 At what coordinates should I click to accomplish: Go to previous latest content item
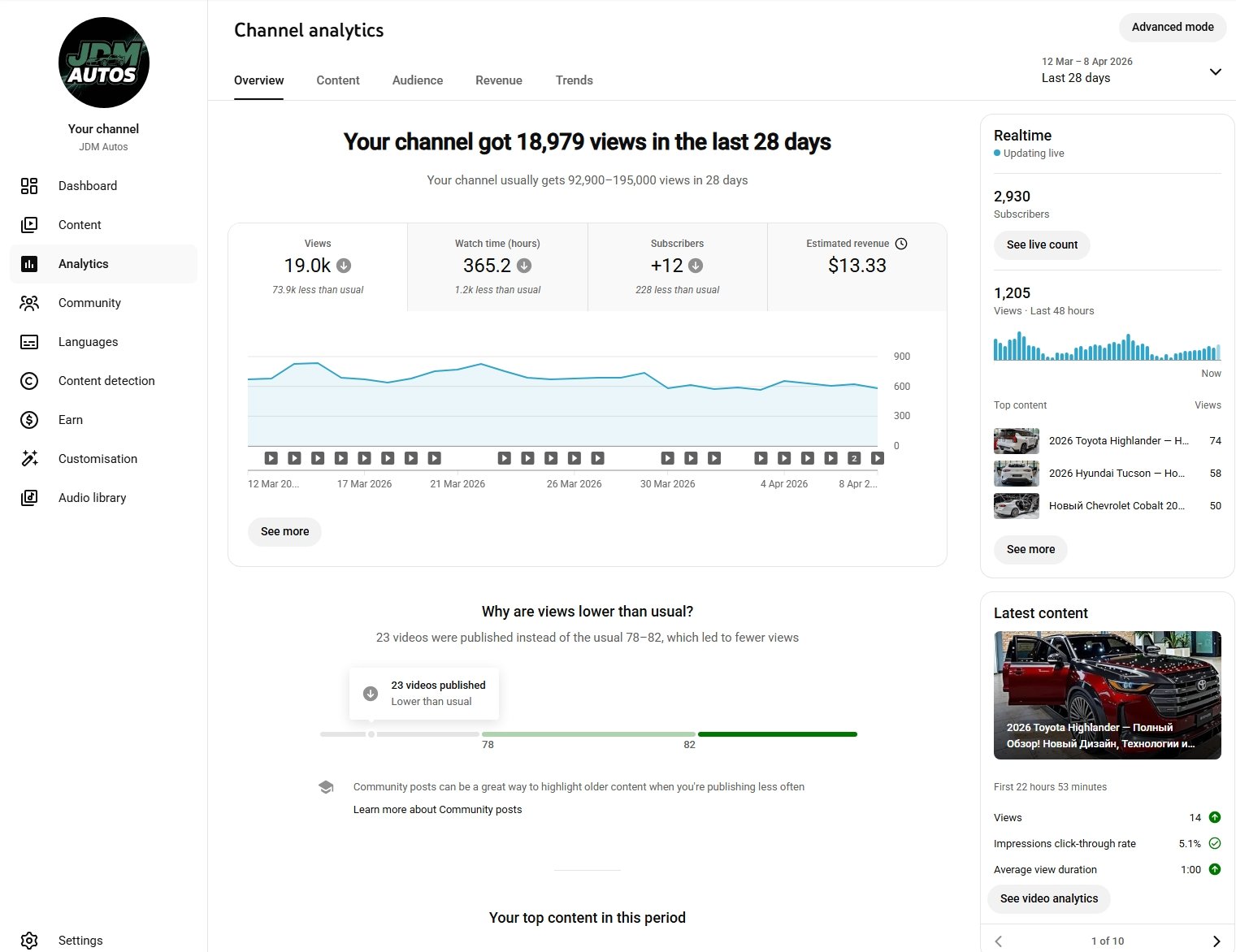(999, 941)
